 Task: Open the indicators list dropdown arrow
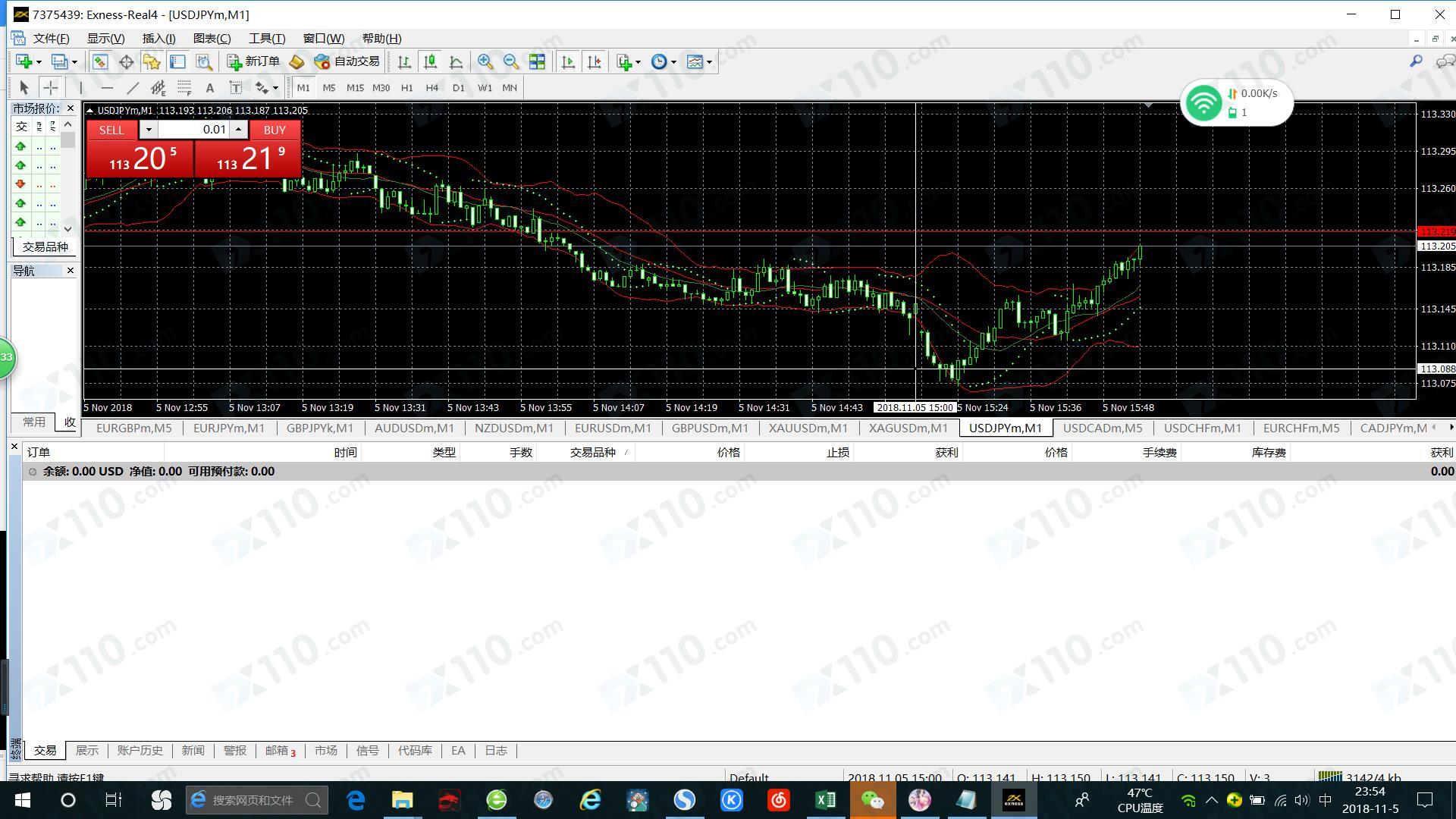pyautogui.click(x=638, y=62)
